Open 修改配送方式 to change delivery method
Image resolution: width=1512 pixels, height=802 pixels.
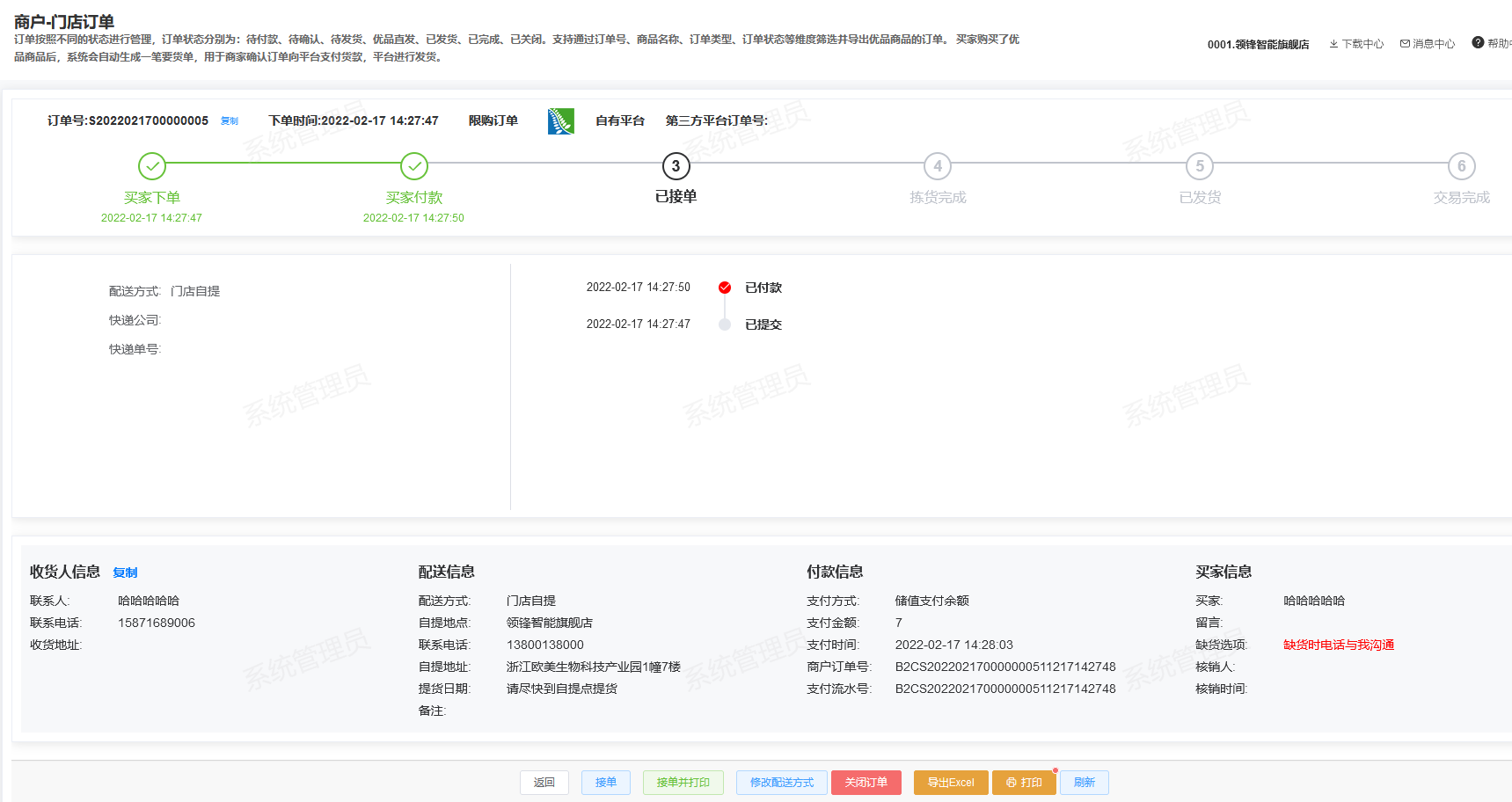tap(782, 783)
